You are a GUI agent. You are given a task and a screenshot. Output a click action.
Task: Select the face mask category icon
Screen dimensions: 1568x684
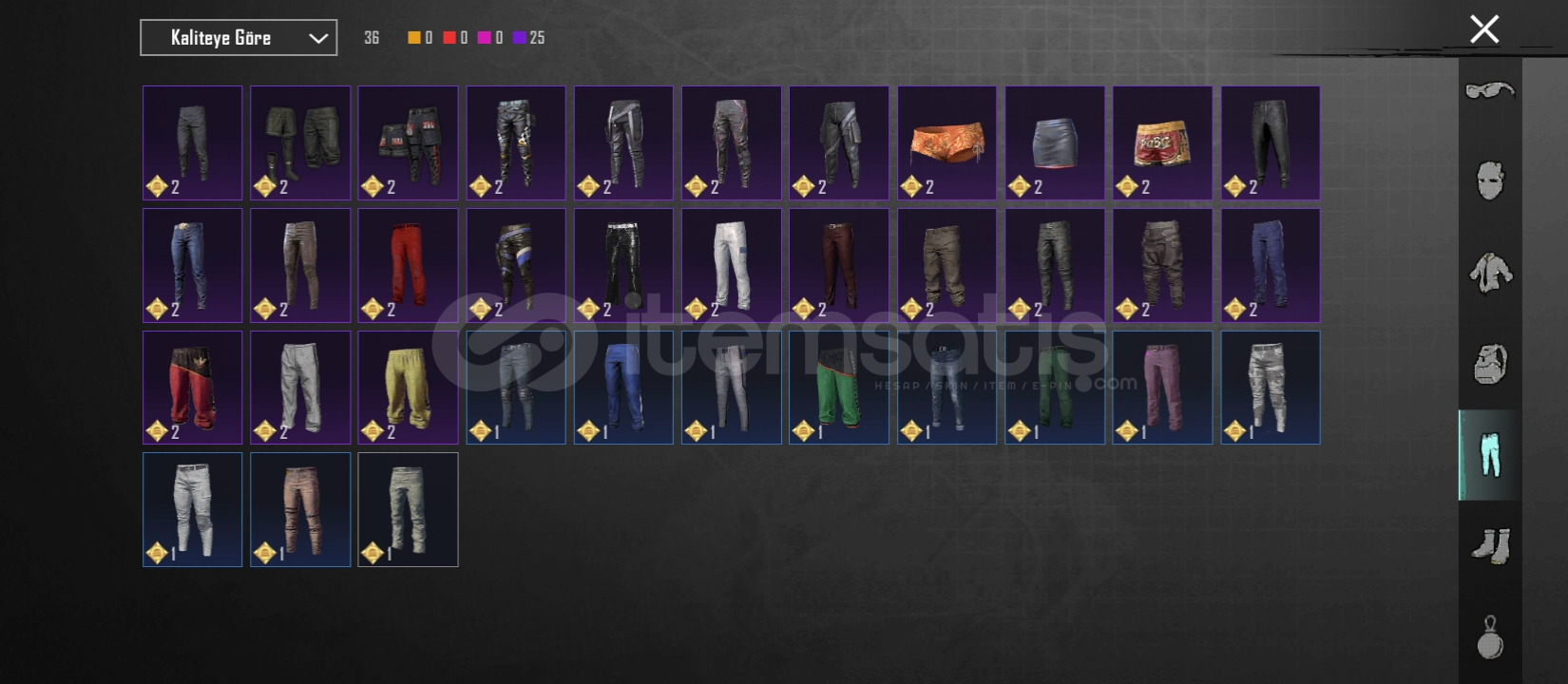click(x=1490, y=180)
